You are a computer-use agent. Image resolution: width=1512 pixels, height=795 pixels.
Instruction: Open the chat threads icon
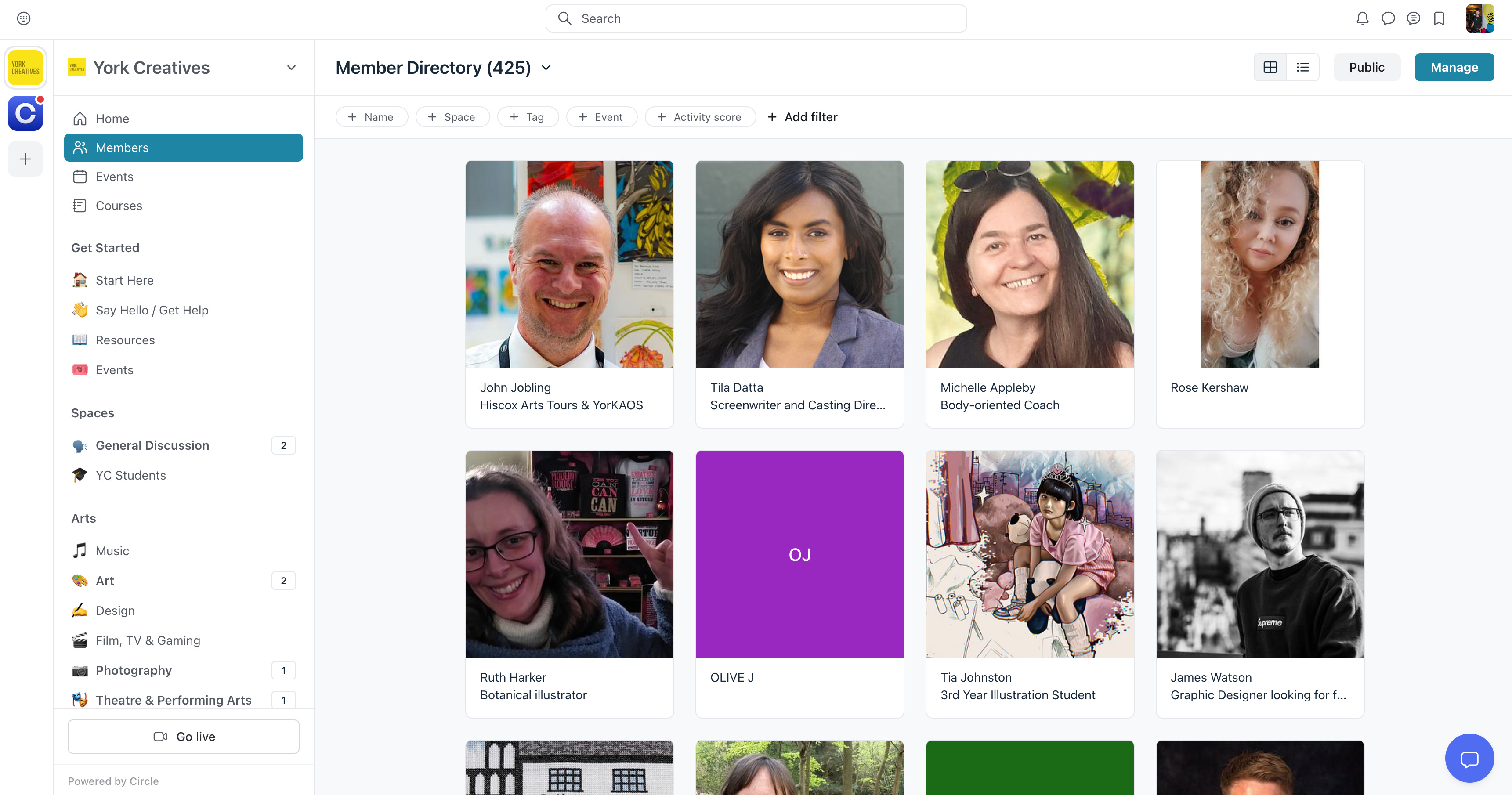pos(1414,19)
